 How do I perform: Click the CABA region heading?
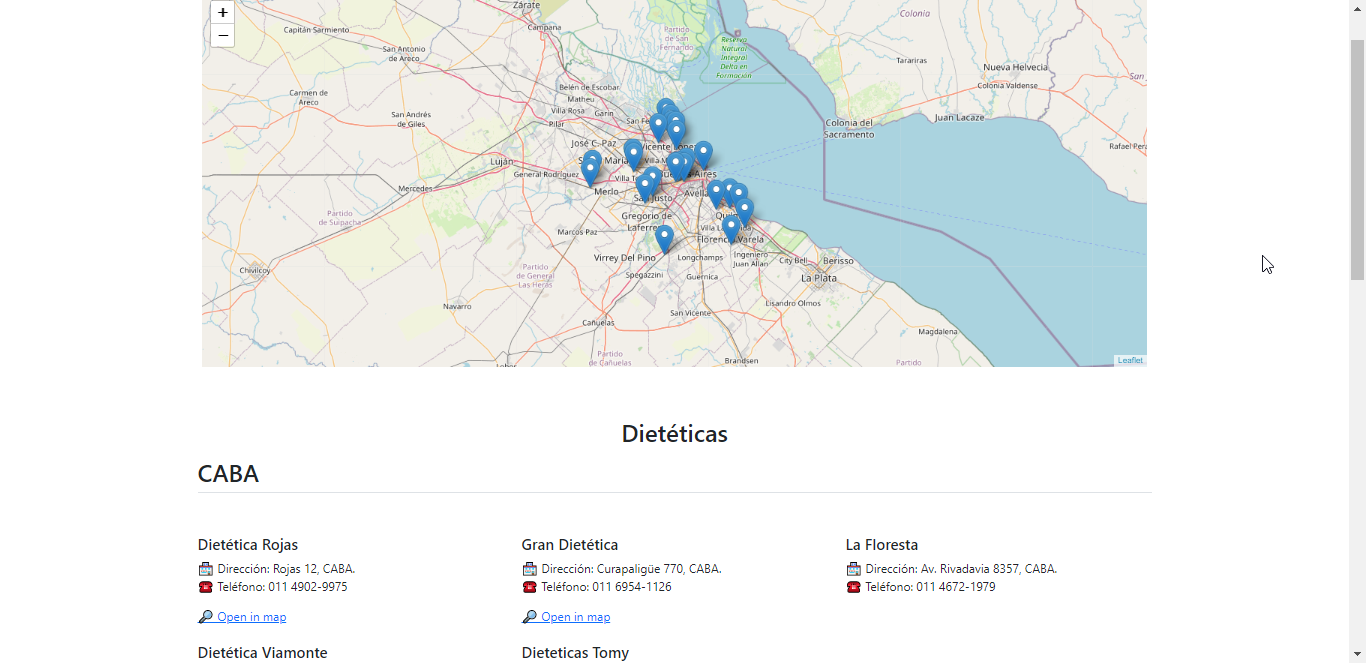pyautogui.click(x=228, y=474)
